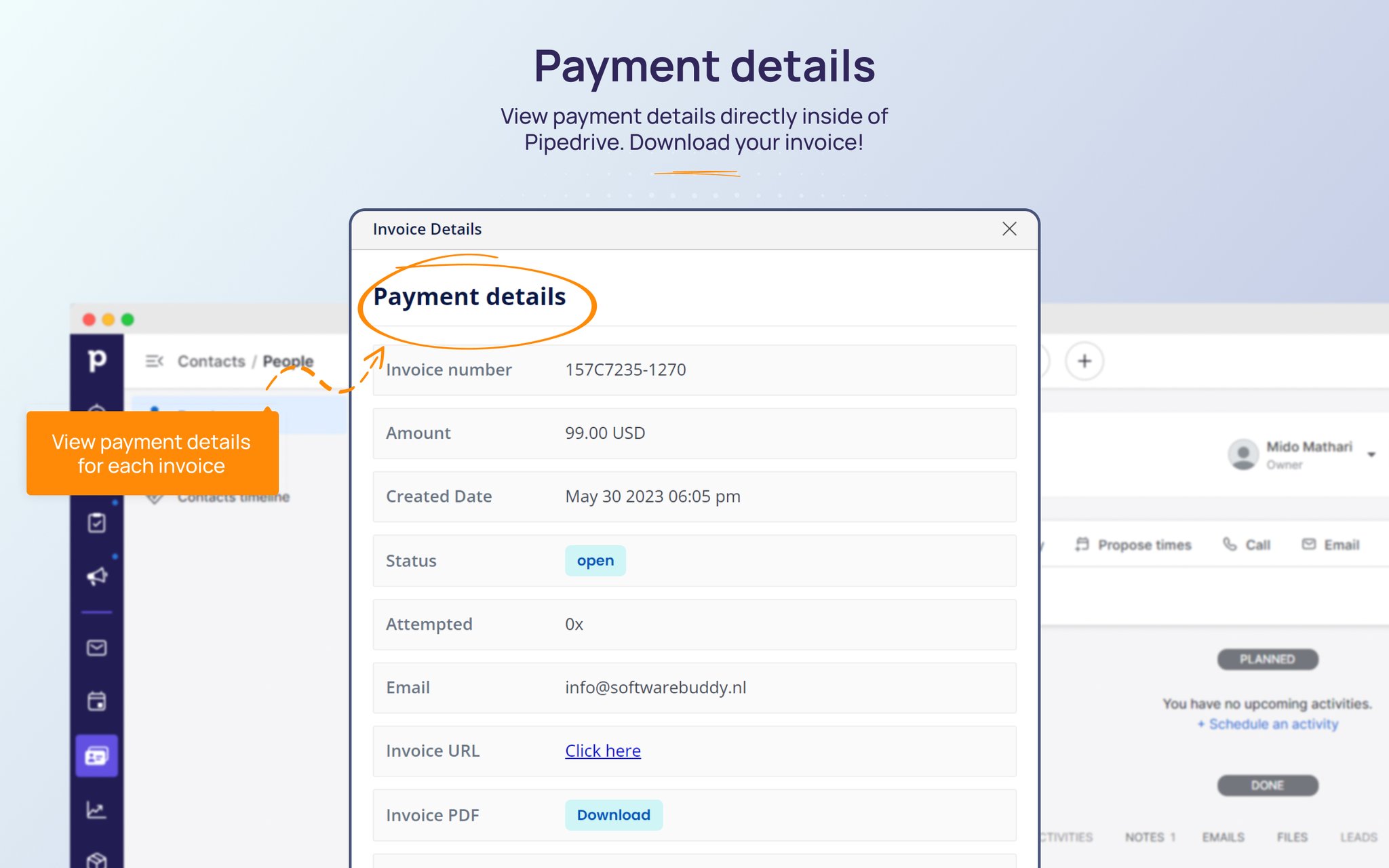This screenshot has height=868, width=1389.
Task: Select the tasks clipboard icon in sidebar
Action: [x=97, y=522]
